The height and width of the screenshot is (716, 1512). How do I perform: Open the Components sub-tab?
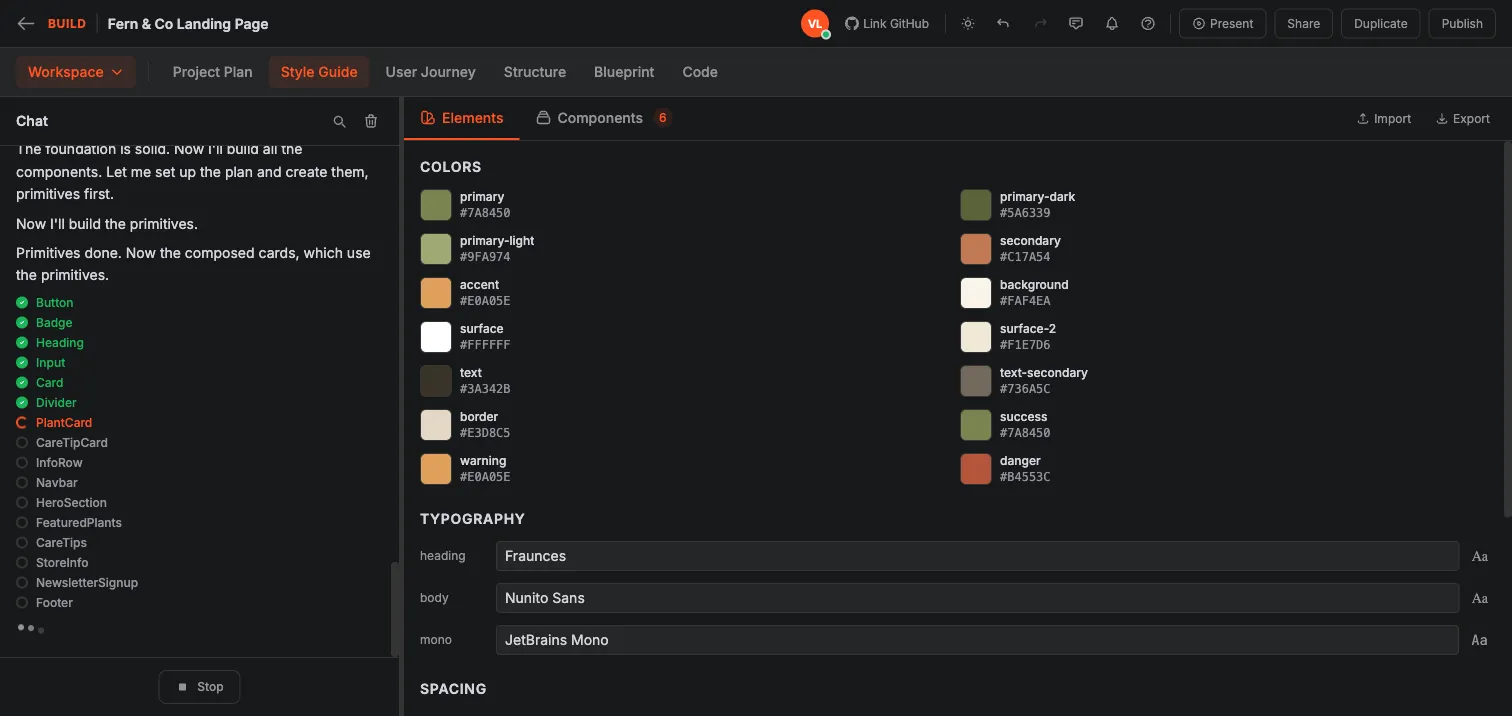[x=603, y=118]
